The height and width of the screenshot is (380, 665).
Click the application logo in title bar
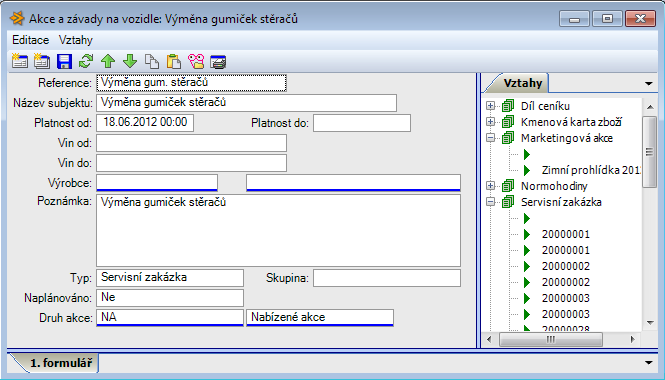17,19
